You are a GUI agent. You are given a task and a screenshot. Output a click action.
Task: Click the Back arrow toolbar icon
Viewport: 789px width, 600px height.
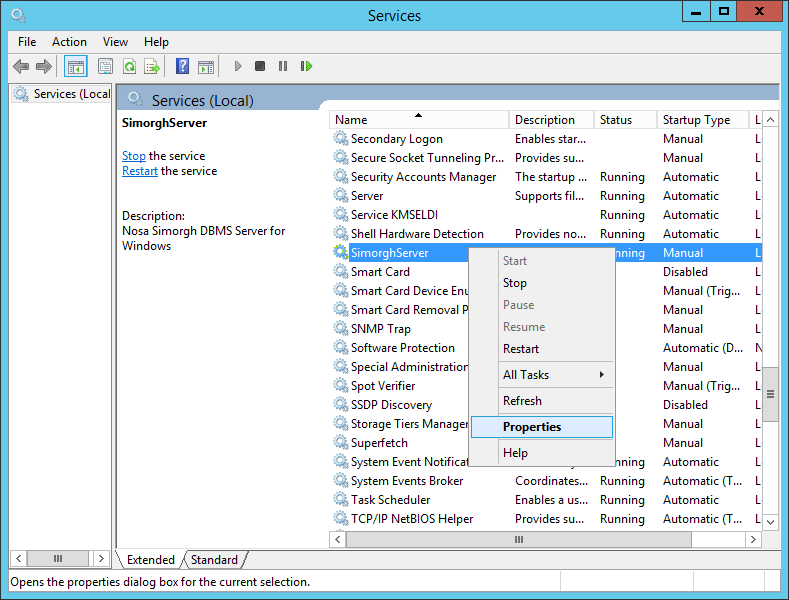[x=21, y=66]
